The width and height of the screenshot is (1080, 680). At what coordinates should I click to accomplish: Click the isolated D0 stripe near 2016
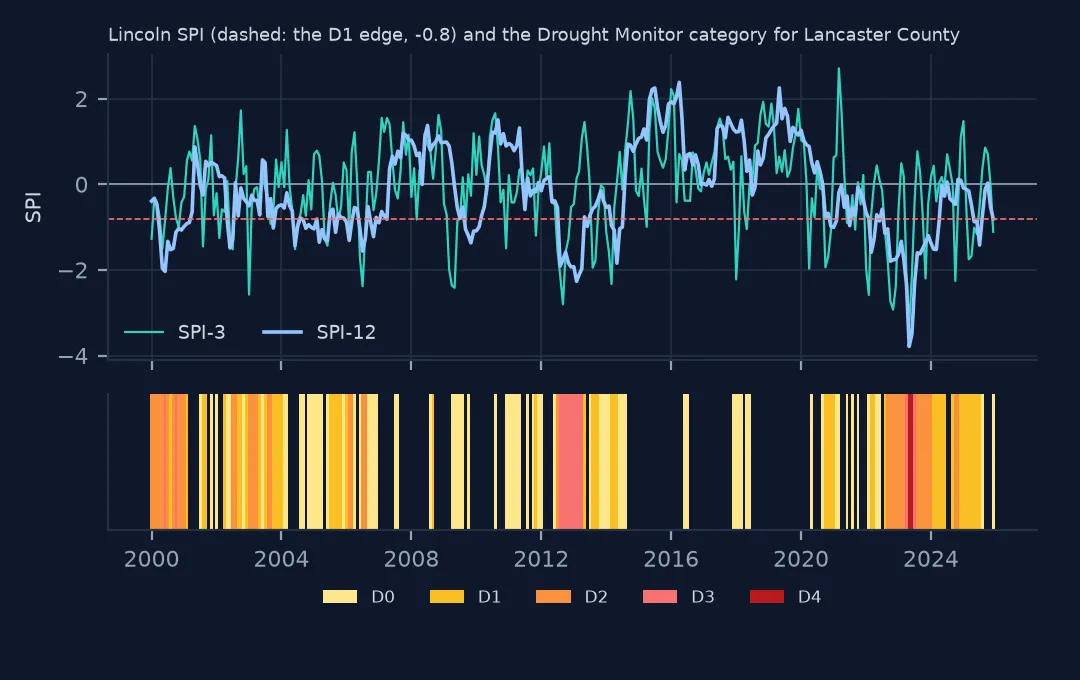[x=686, y=462]
